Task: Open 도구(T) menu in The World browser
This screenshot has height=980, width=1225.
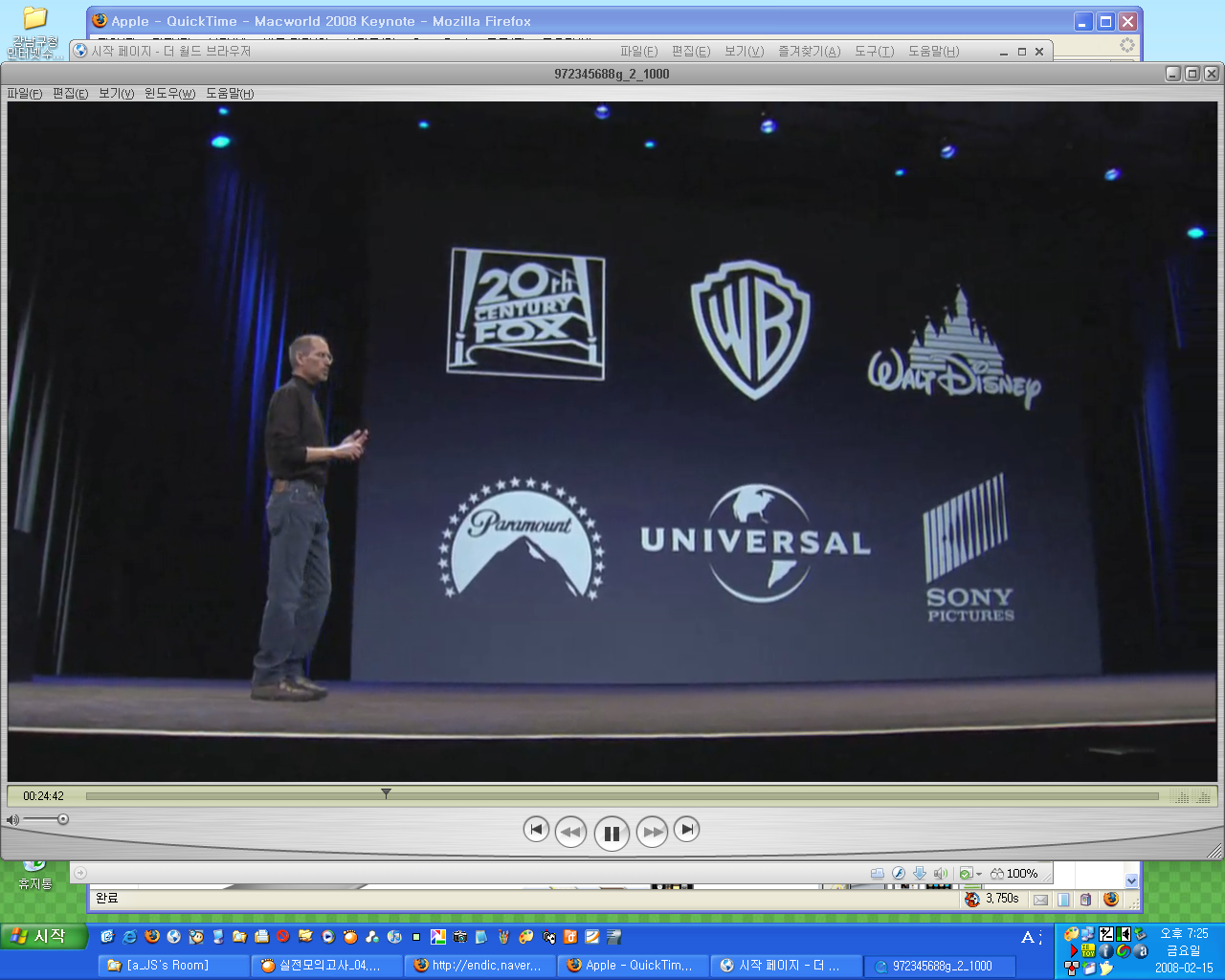Action: [874, 52]
